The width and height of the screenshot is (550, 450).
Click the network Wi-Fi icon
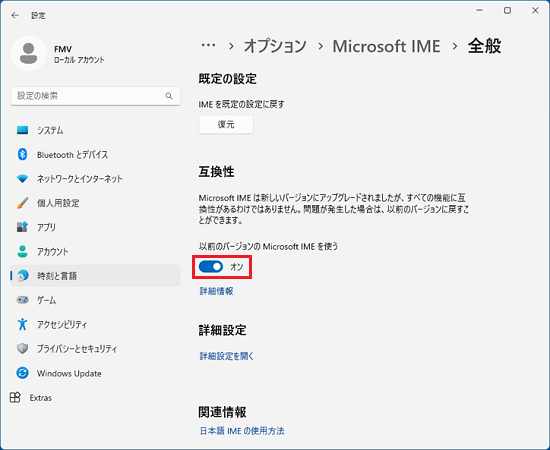22,179
